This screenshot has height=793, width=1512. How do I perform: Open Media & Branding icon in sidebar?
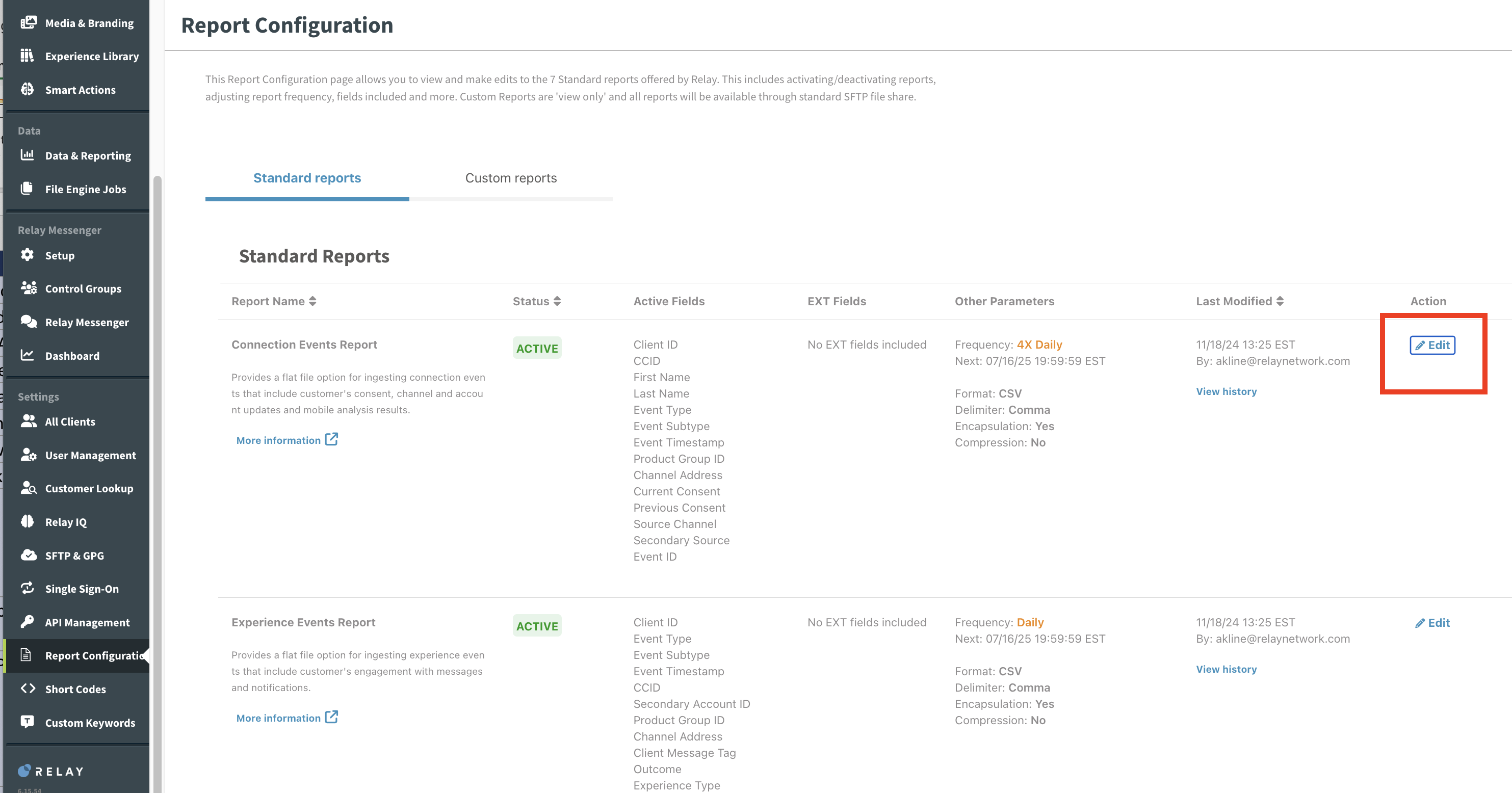(28, 23)
